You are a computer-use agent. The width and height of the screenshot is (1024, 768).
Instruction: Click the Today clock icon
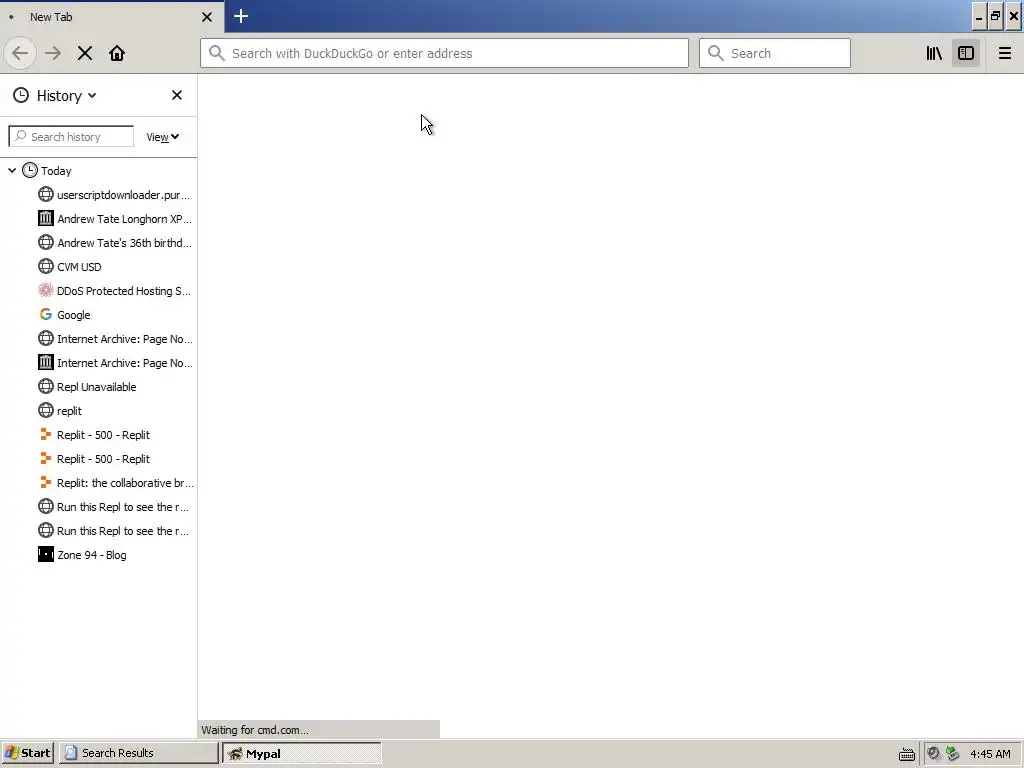pos(29,170)
